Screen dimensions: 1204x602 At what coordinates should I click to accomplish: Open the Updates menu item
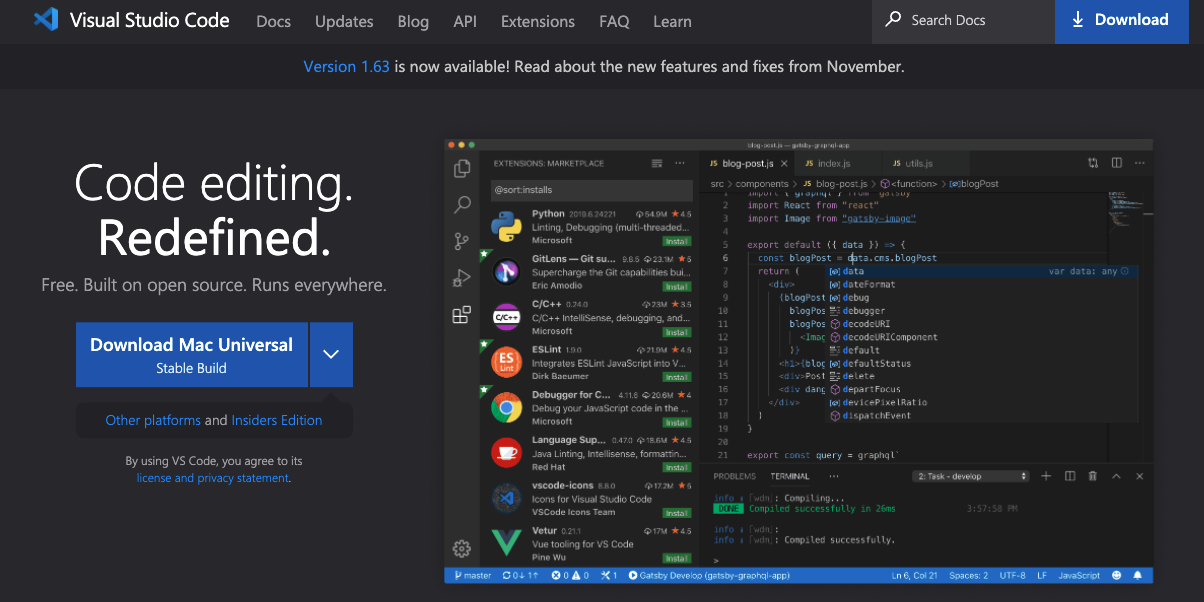pyautogui.click(x=344, y=21)
